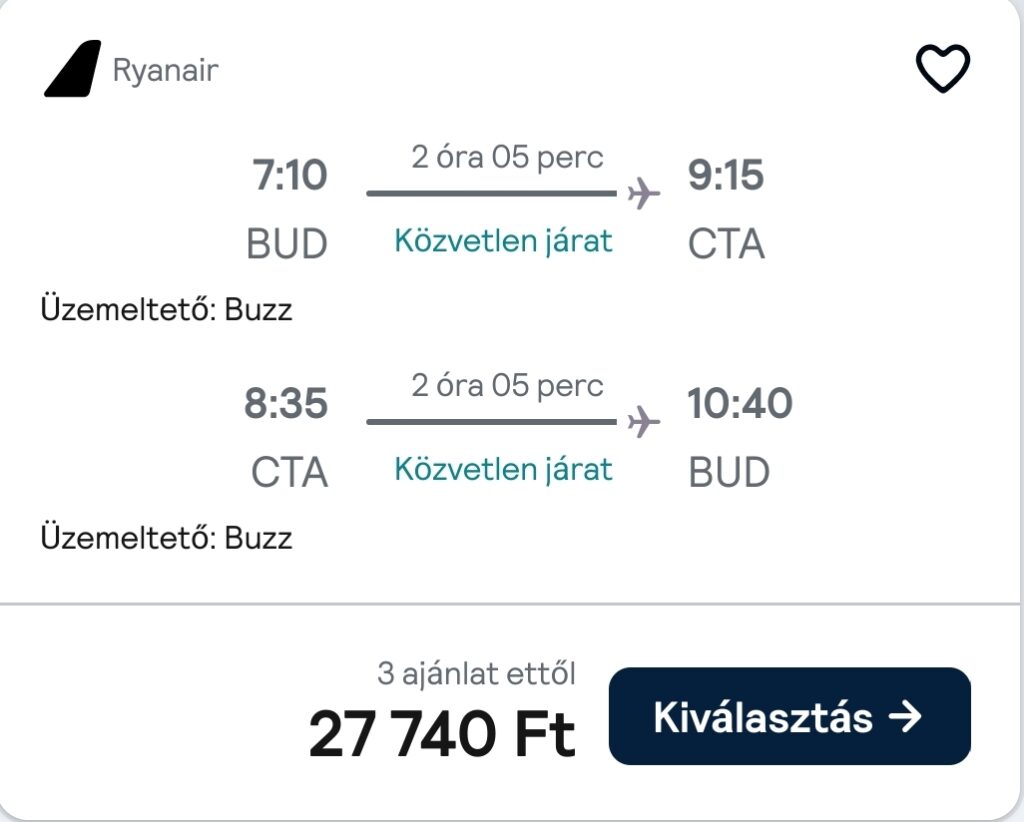The image size is (1024, 822).
Task: Select the 7:10 departure time
Action: 289,175
